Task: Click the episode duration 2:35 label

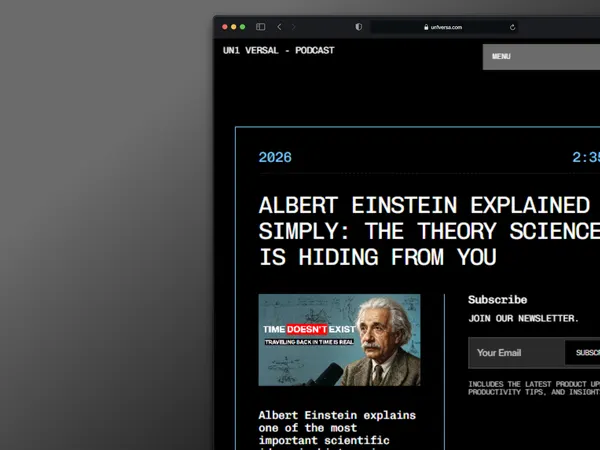Action: pyautogui.click(x=586, y=157)
